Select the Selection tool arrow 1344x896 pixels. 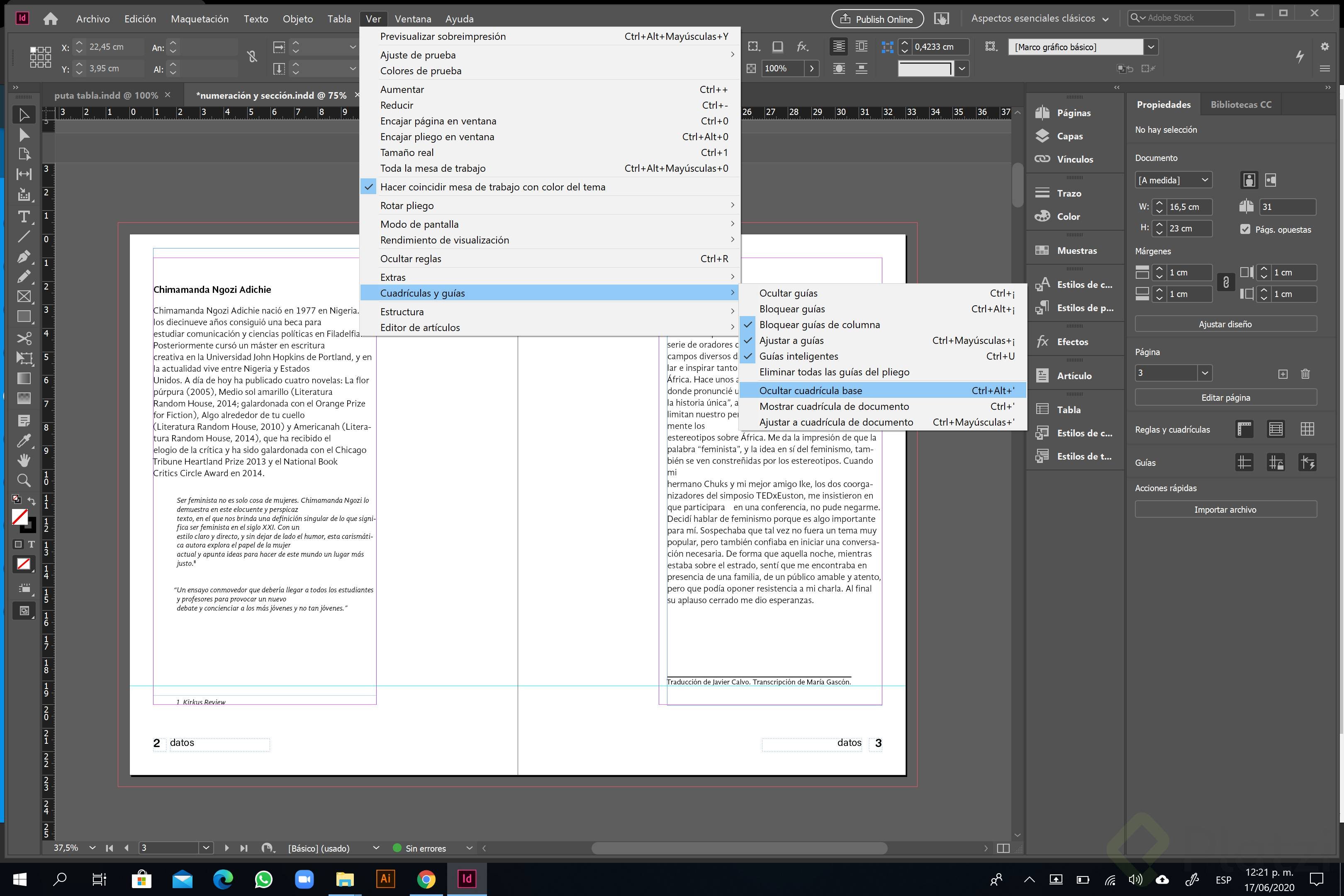pyautogui.click(x=23, y=115)
